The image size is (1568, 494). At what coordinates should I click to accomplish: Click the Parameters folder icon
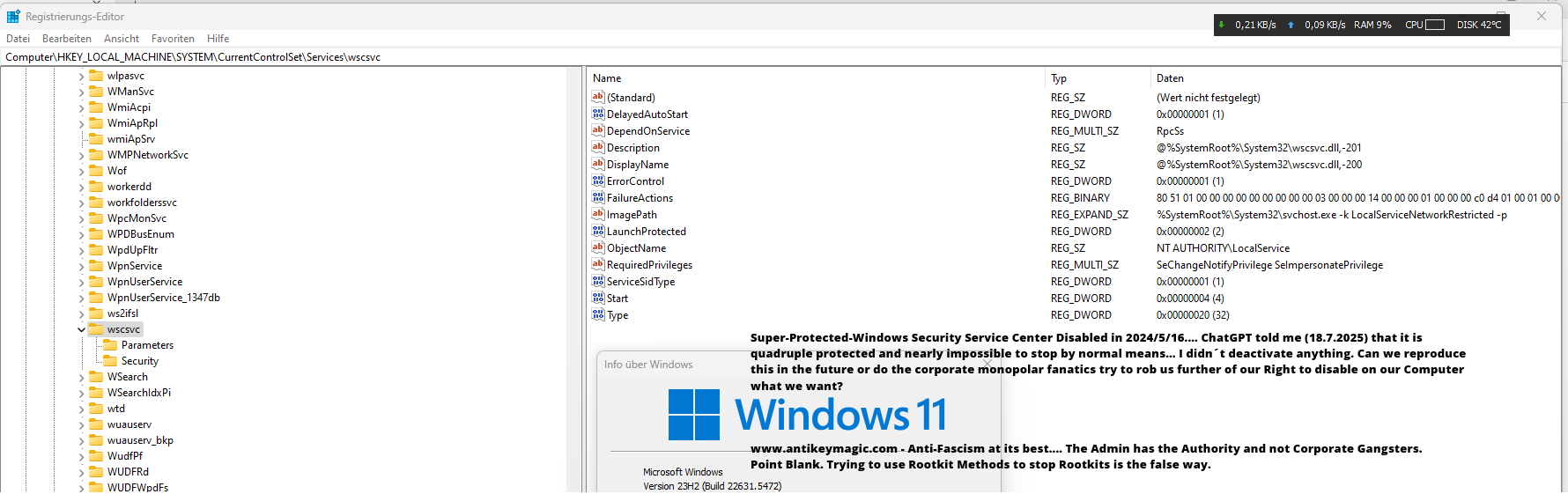click(110, 345)
